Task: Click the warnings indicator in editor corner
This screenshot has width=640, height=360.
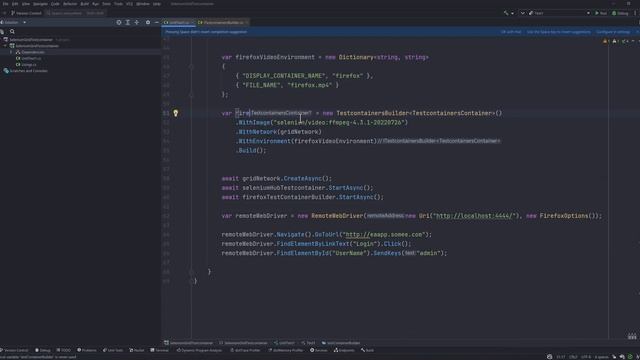Action: (x=606, y=41)
